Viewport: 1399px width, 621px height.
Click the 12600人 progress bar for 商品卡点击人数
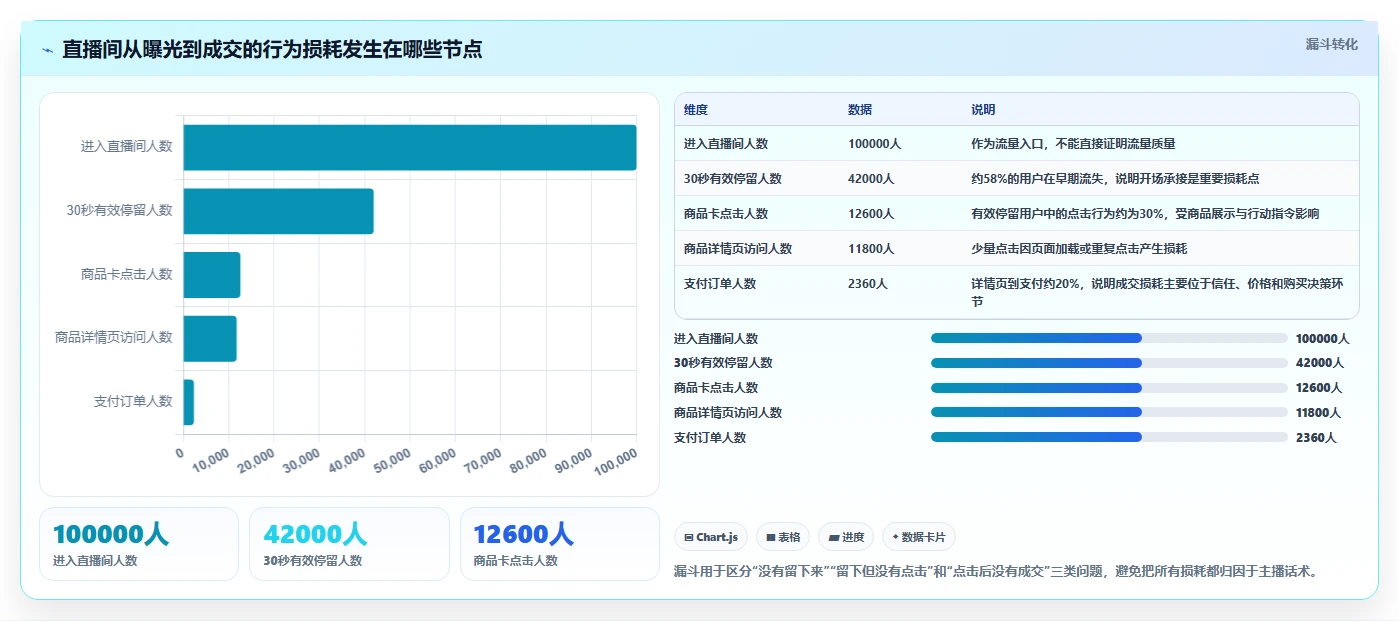pyautogui.click(x=1109, y=388)
